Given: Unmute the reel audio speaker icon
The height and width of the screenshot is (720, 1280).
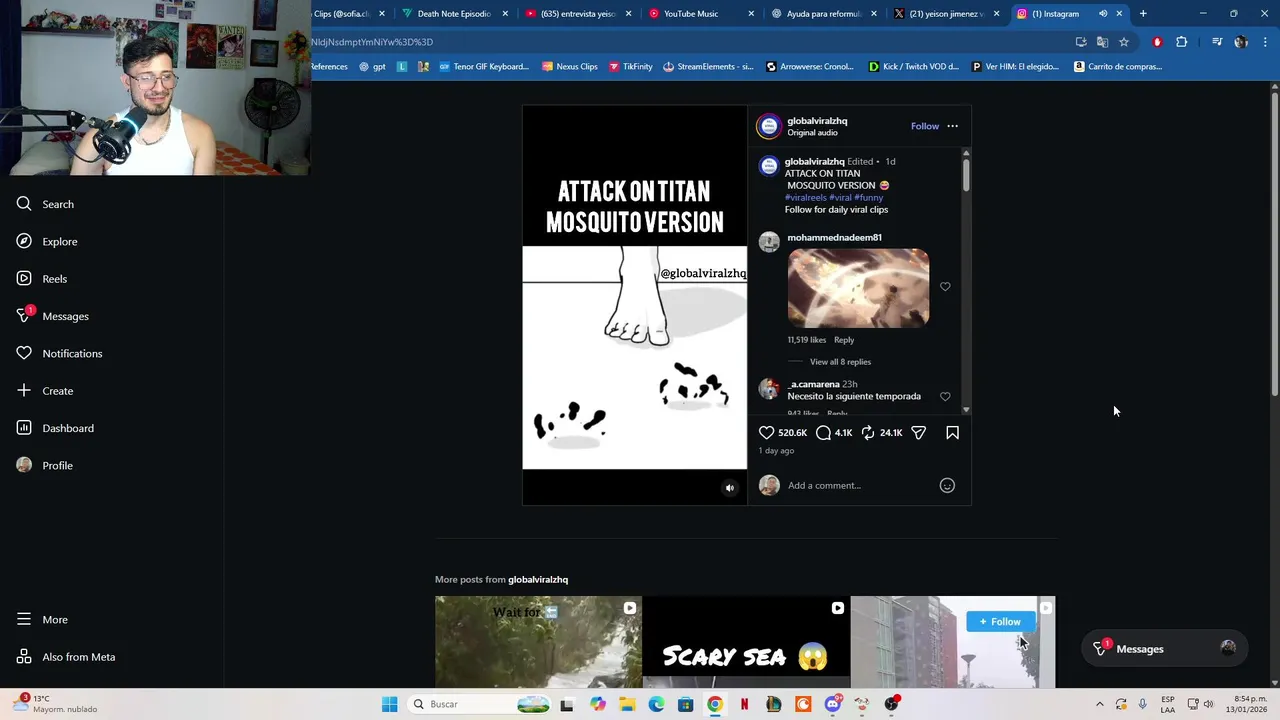Looking at the screenshot, I should click(x=729, y=488).
